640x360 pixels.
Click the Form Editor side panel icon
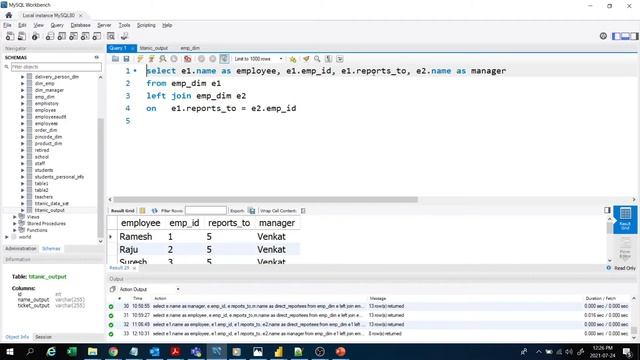coord(625,248)
